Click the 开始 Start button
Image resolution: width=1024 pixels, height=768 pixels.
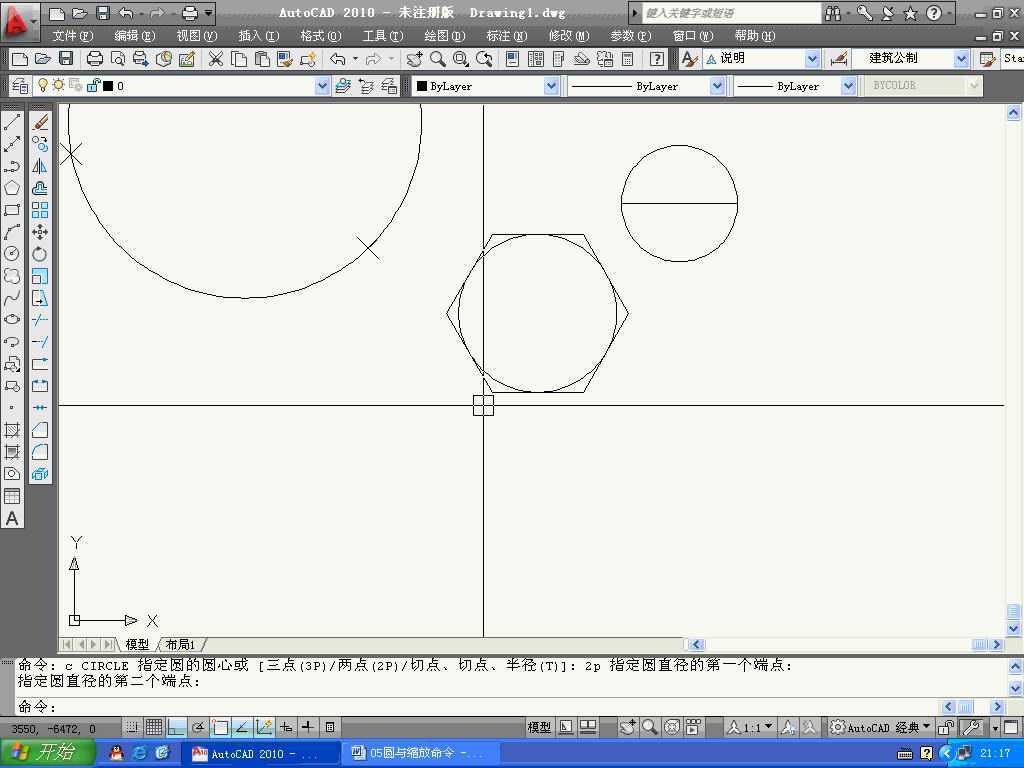click(x=47, y=753)
